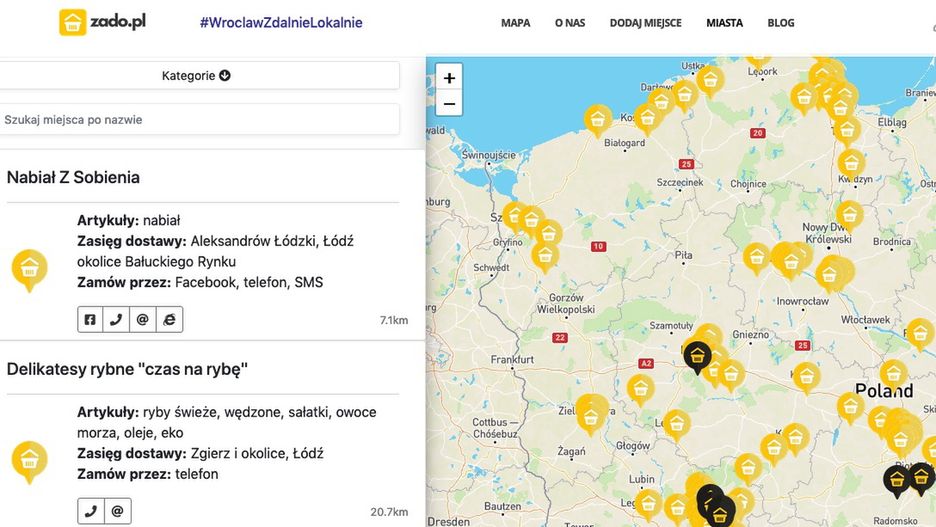Click email icon for Delikatesy rybne

[x=117, y=511]
